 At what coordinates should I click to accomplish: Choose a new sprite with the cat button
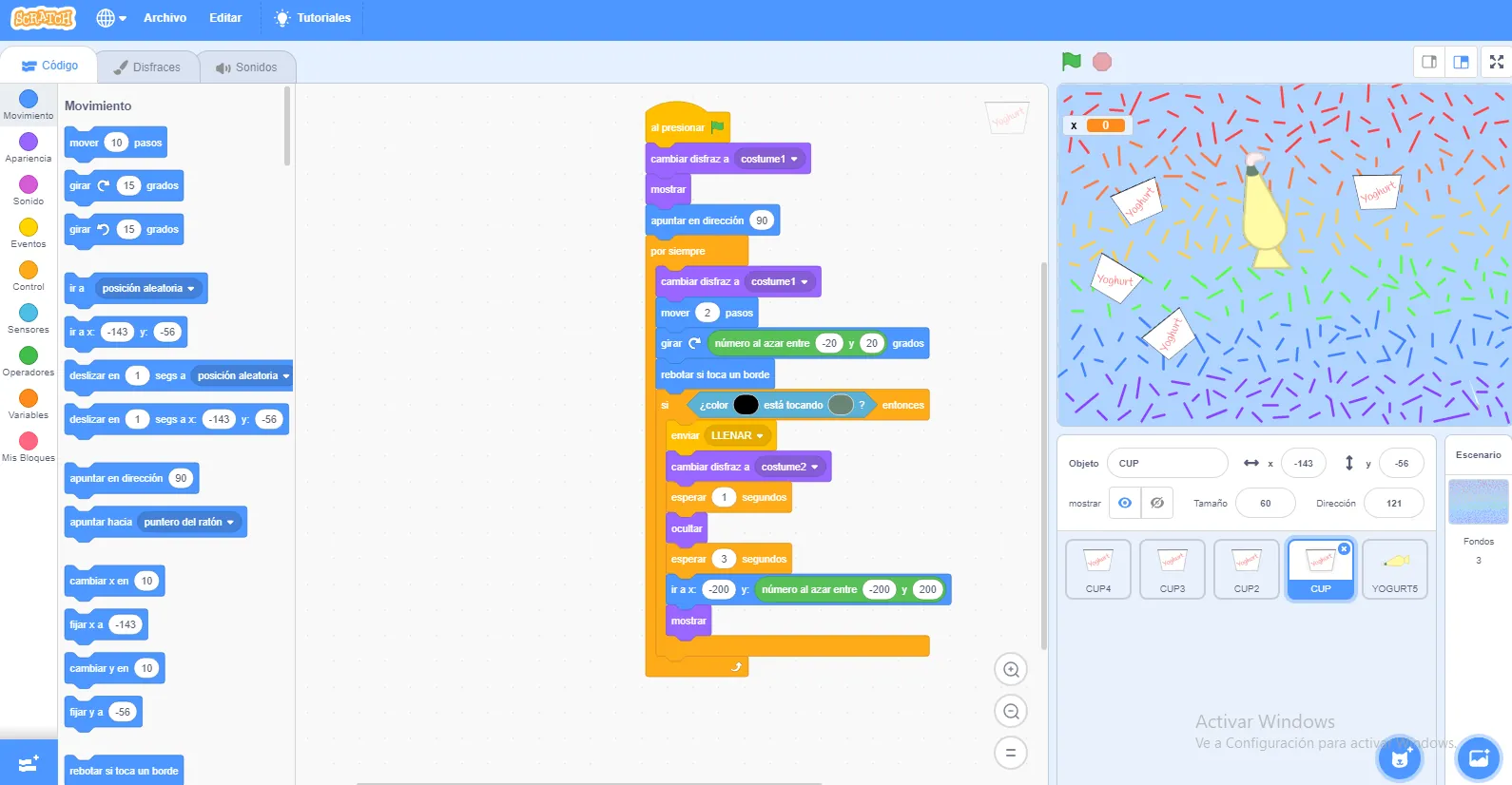[x=1400, y=757]
